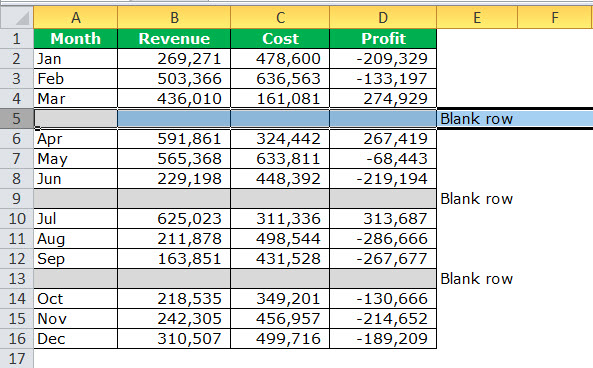593x368 pixels.
Task: Click the Select All corner triangle
Action: 17,17
